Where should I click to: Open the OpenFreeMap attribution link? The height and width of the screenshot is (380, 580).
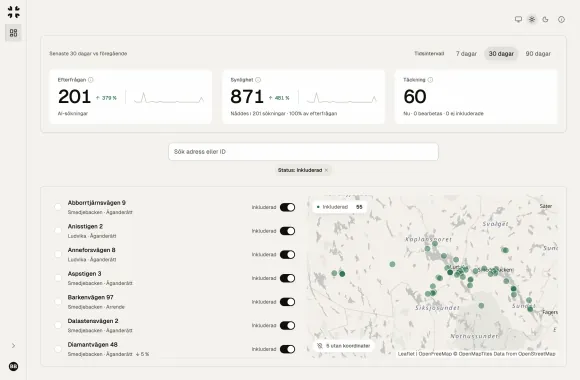pos(435,354)
